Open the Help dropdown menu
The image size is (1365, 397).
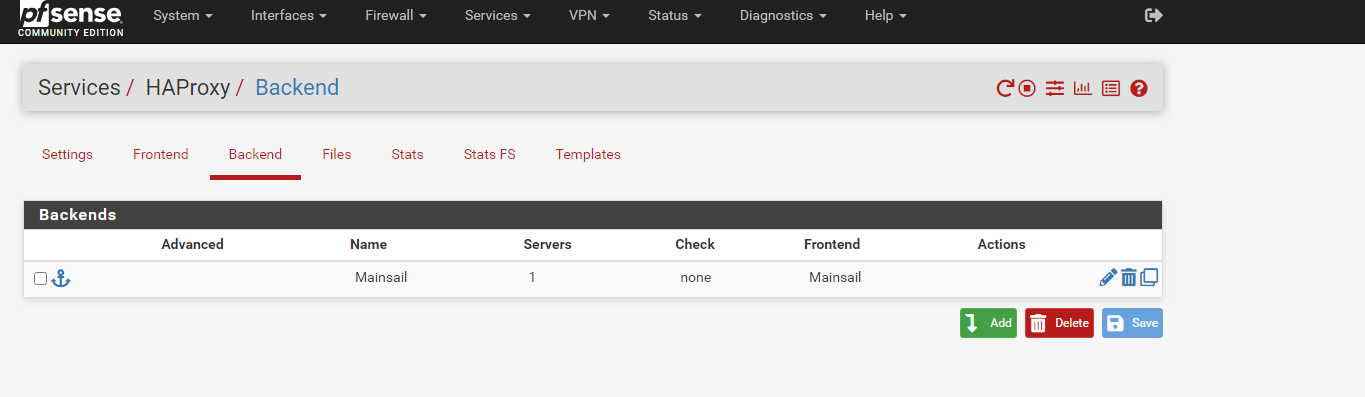886,16
